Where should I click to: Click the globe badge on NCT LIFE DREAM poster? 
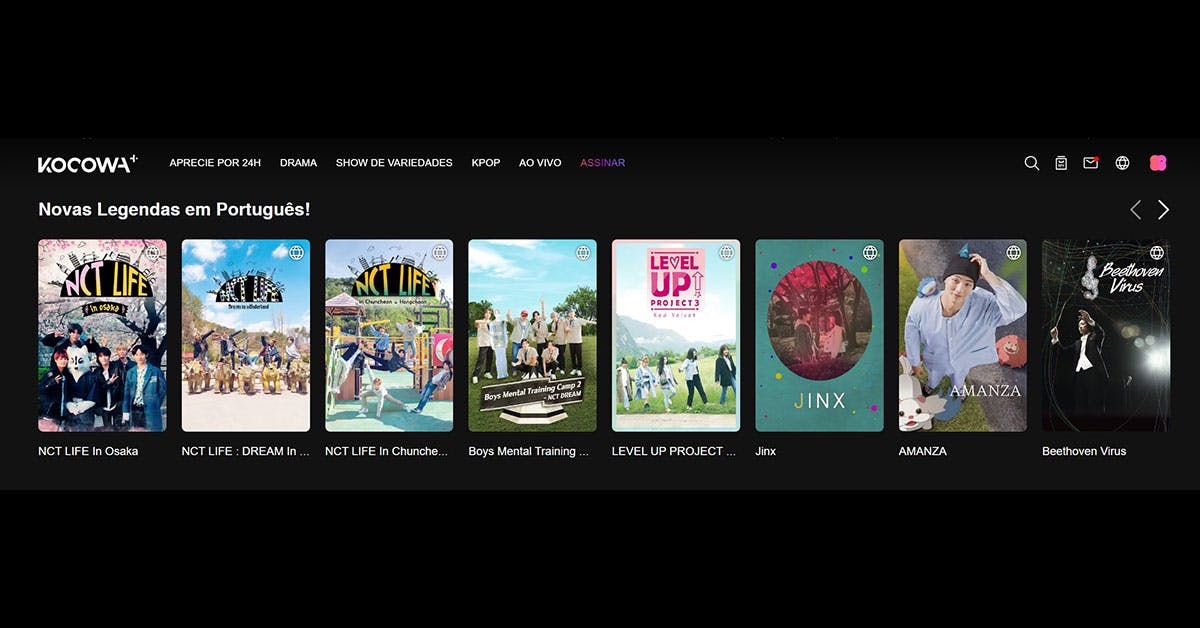296,253
